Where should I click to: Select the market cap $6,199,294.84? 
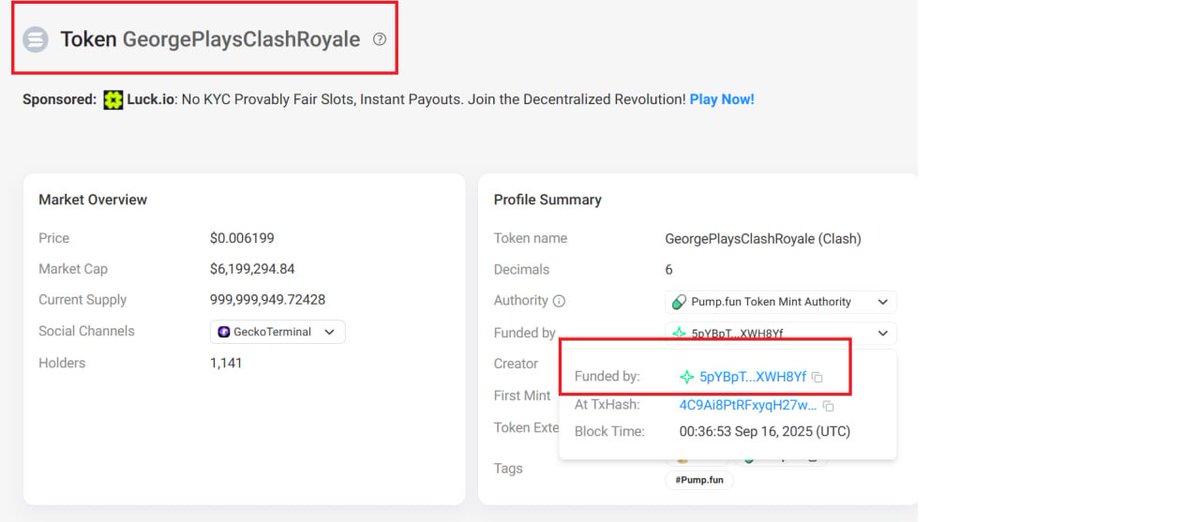[252, 269]
